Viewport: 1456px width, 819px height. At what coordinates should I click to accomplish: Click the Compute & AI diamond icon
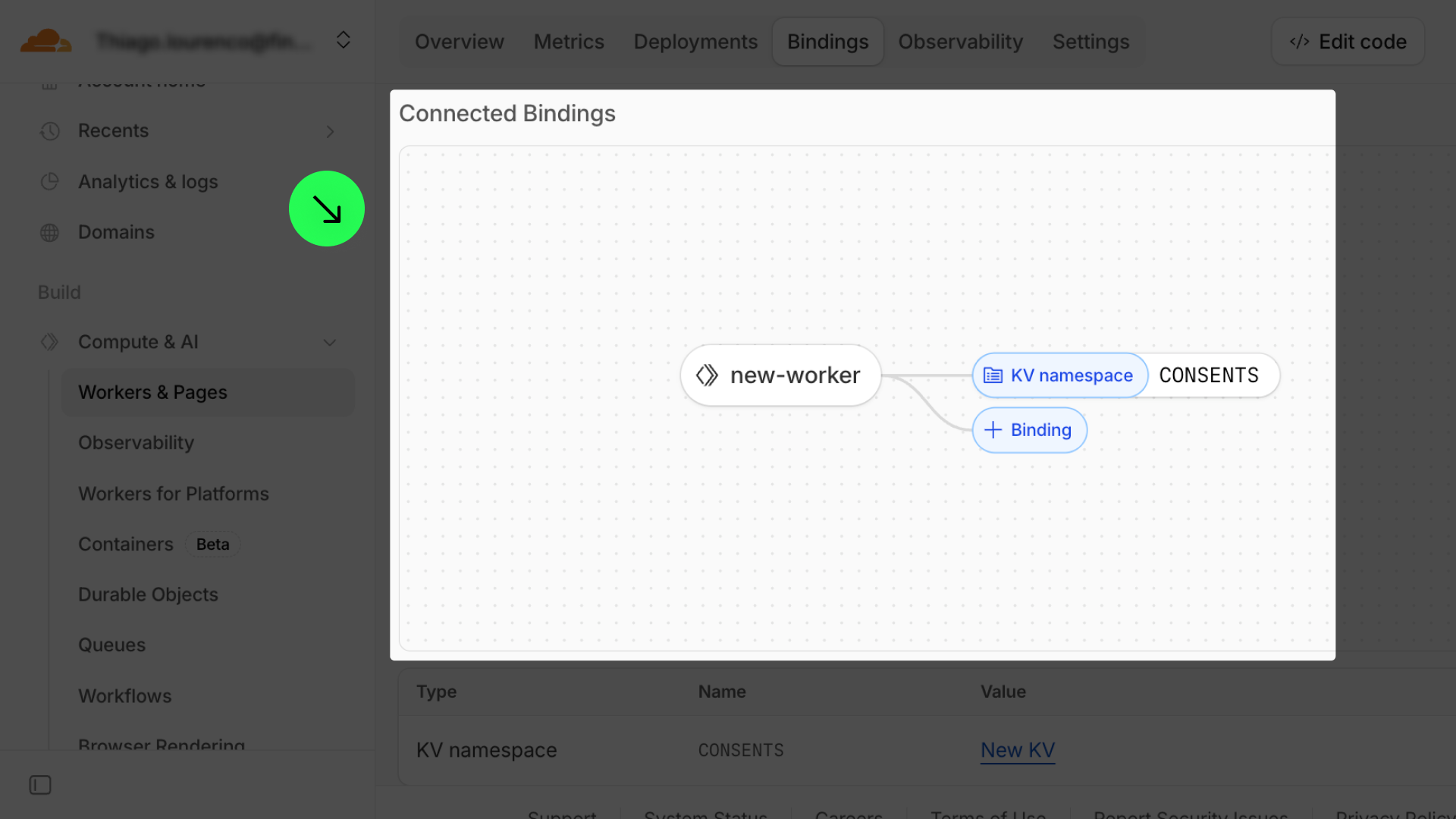50,342
